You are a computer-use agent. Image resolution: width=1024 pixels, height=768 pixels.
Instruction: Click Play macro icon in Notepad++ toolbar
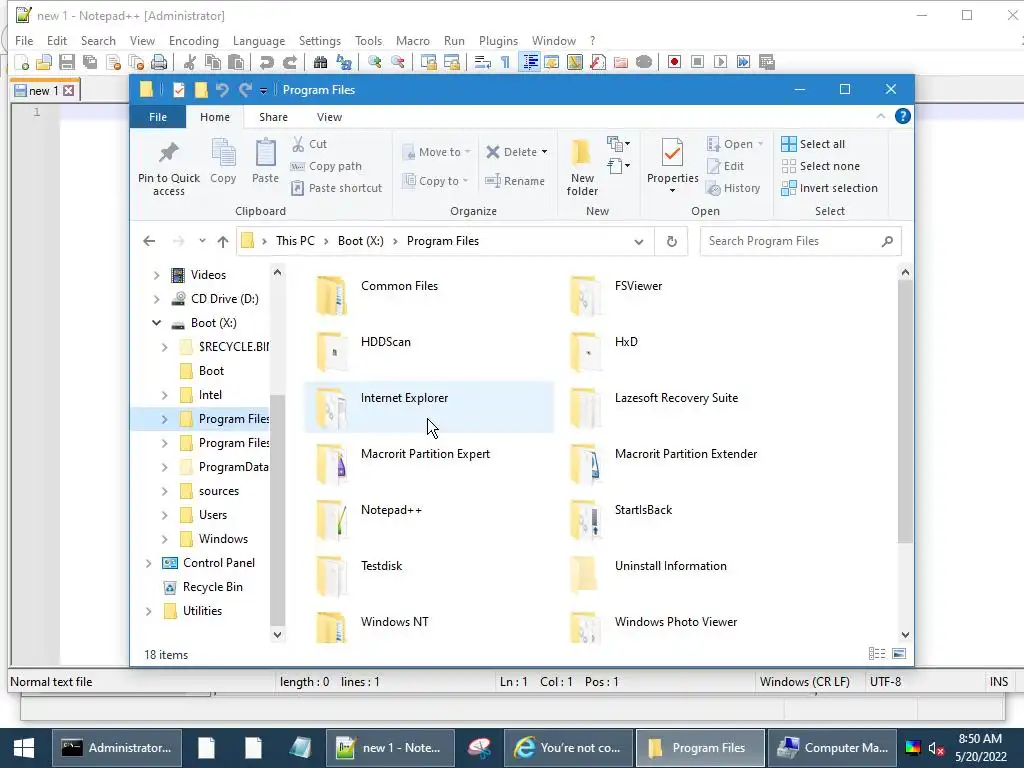720,62
